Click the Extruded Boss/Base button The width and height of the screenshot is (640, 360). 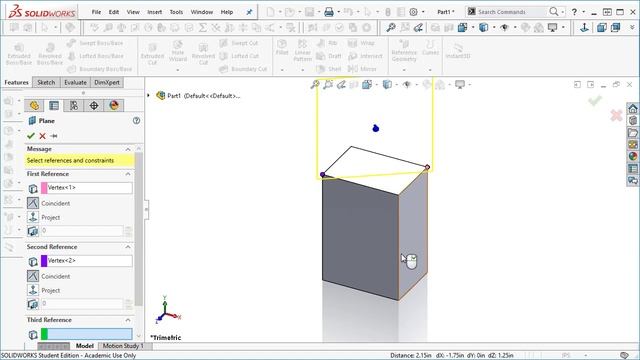19,54
